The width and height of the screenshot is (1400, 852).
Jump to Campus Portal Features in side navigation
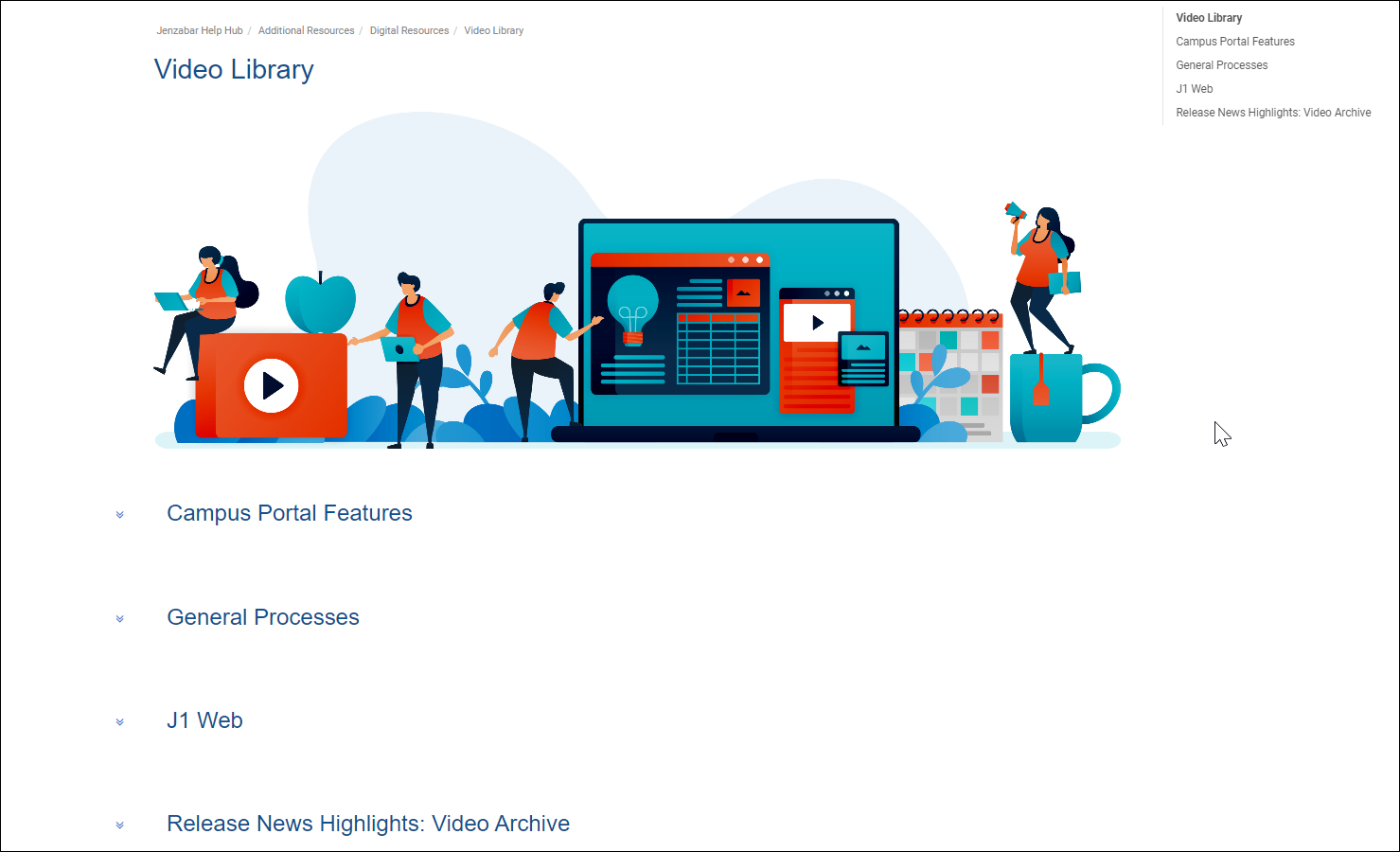point(1235,42)
